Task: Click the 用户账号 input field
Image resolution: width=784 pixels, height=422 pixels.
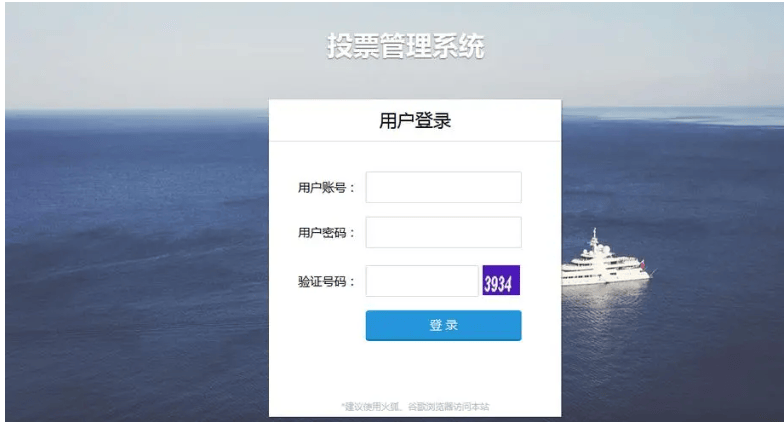Action: [443, 187]
